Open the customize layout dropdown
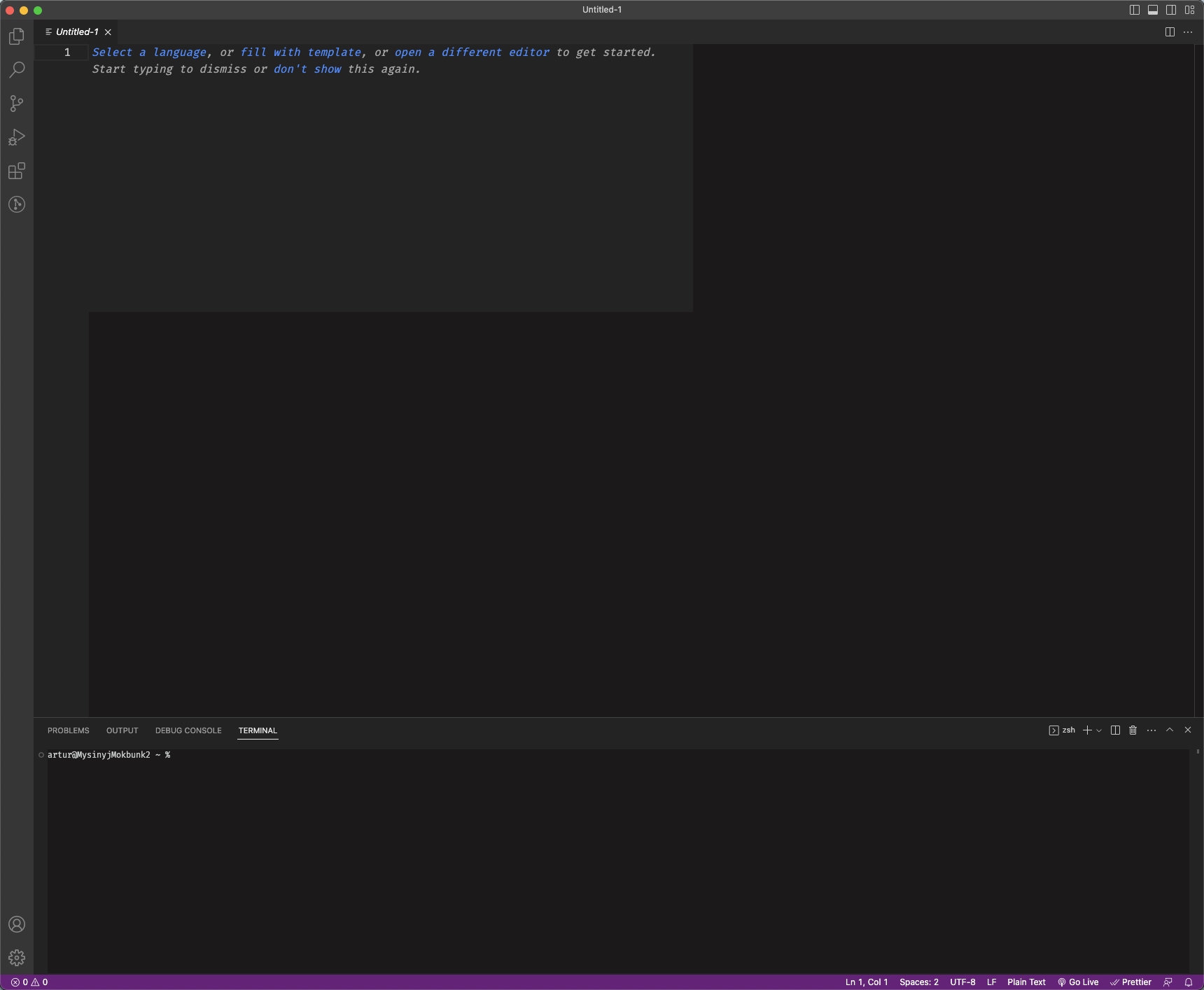 coord(1188,10)
